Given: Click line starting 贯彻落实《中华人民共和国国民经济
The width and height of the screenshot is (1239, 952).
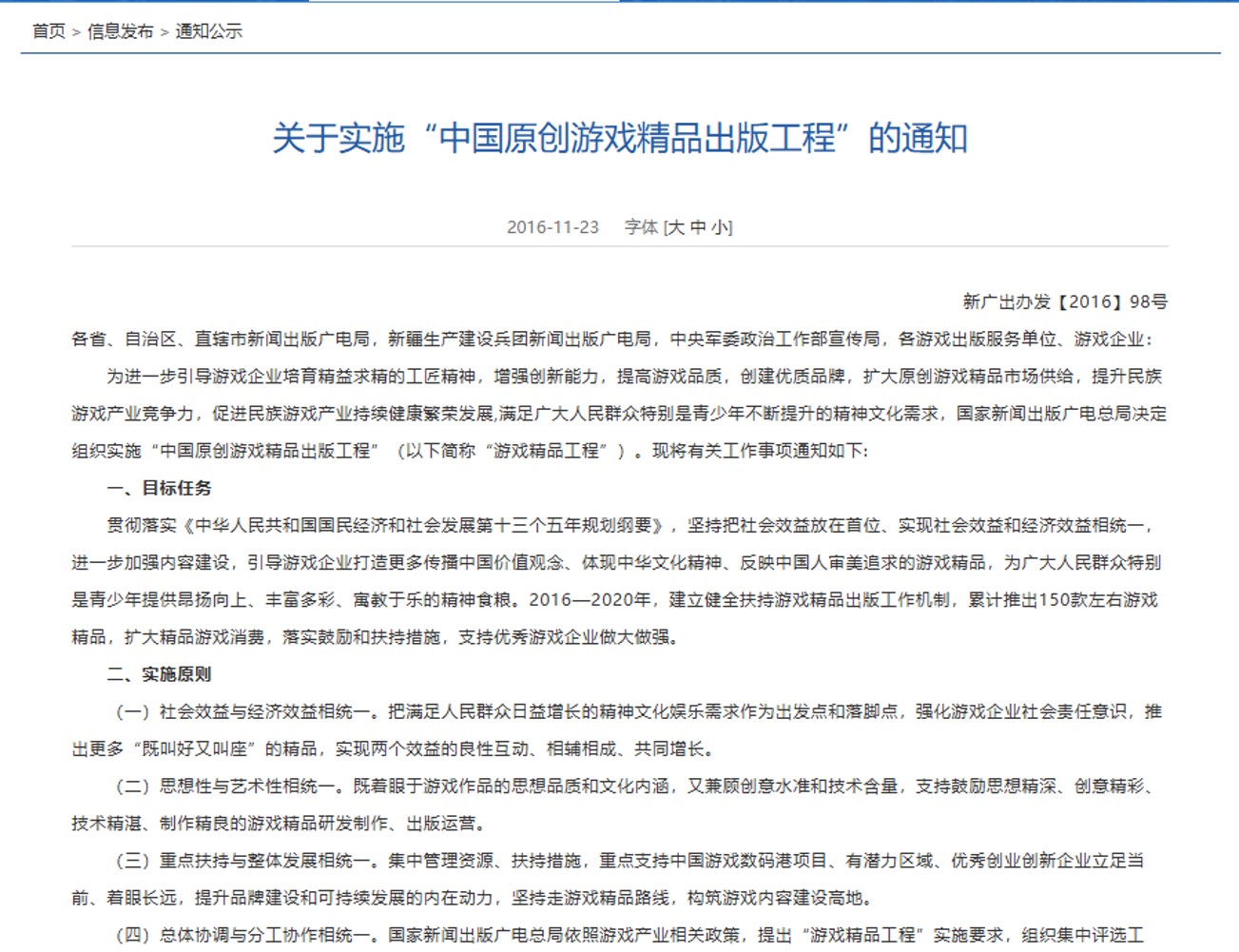Looking at the screenshot, I should click(631, 525).
